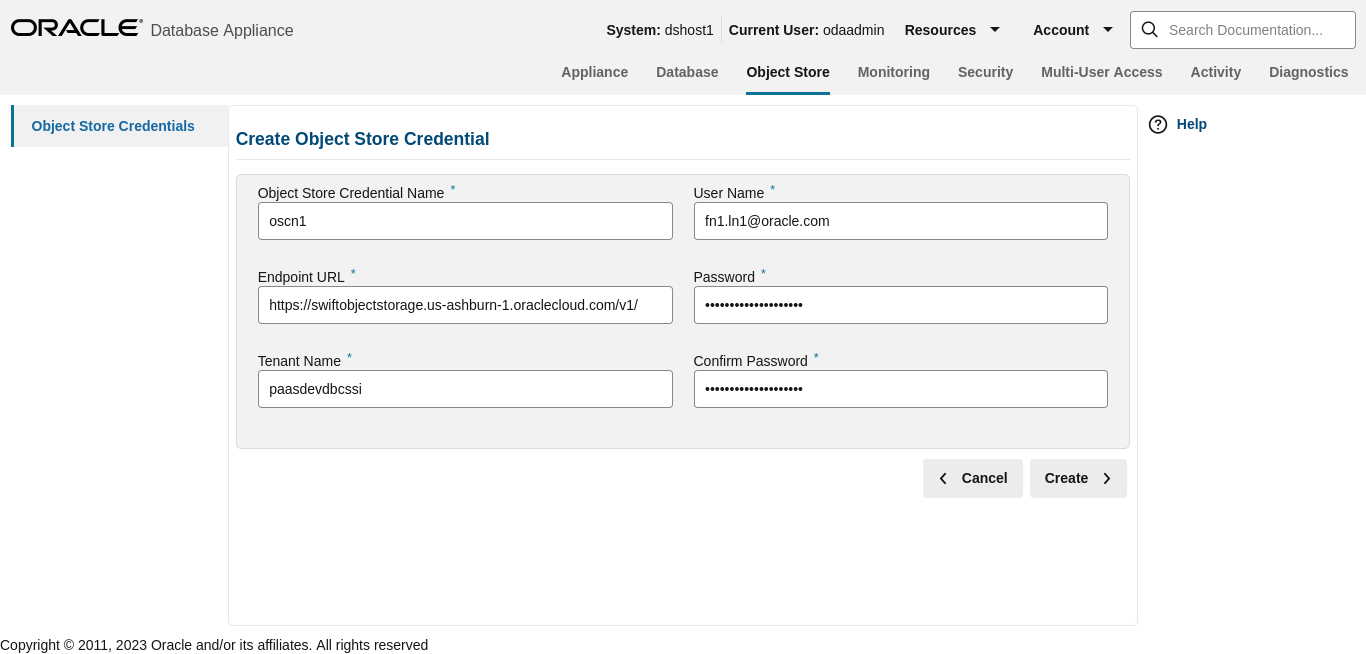
Task: Expand the Resources dropdown menu
Action: (x=952, y=30)
